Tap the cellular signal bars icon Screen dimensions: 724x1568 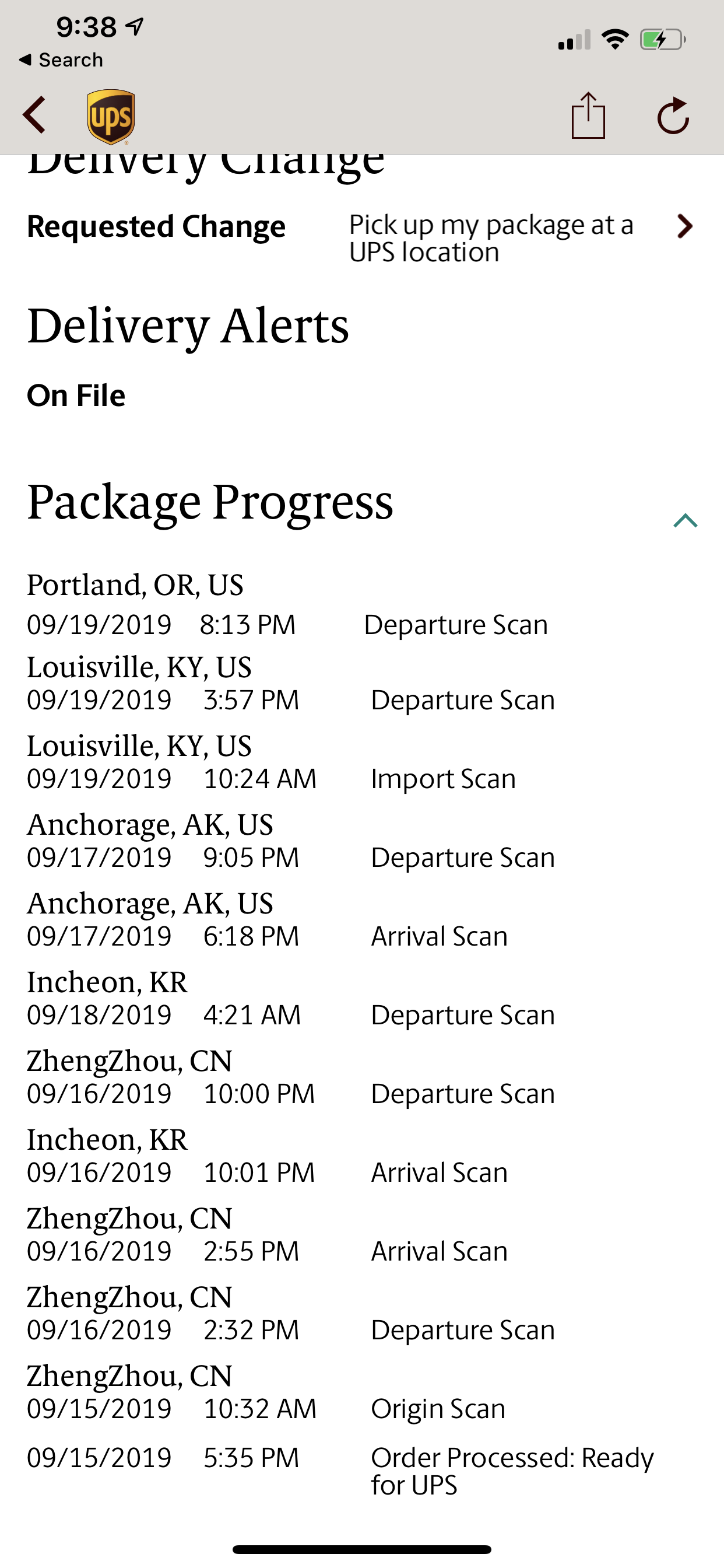tap(574, 40)
